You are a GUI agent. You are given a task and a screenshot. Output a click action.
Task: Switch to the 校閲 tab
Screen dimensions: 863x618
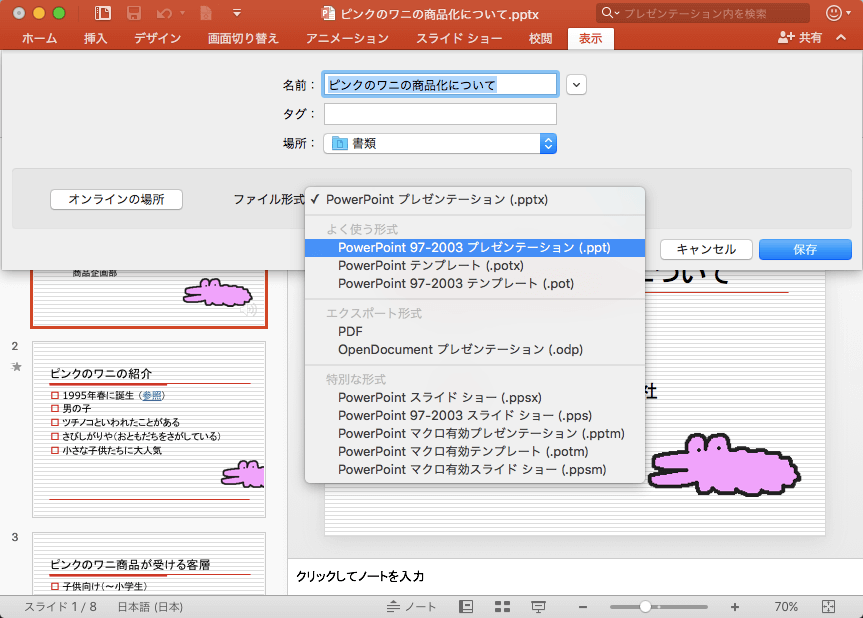[x=540, y=38]
